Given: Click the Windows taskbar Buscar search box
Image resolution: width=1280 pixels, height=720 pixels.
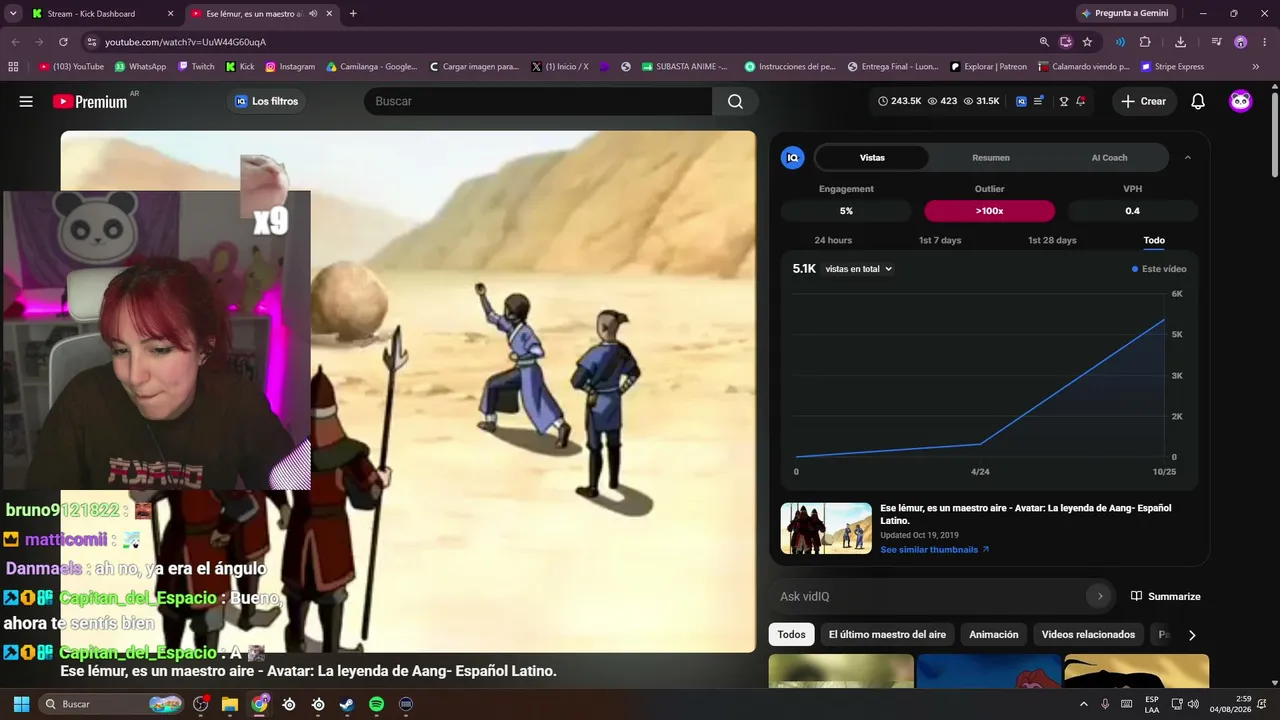Looking at the screenshot, I should coord(113,704).
